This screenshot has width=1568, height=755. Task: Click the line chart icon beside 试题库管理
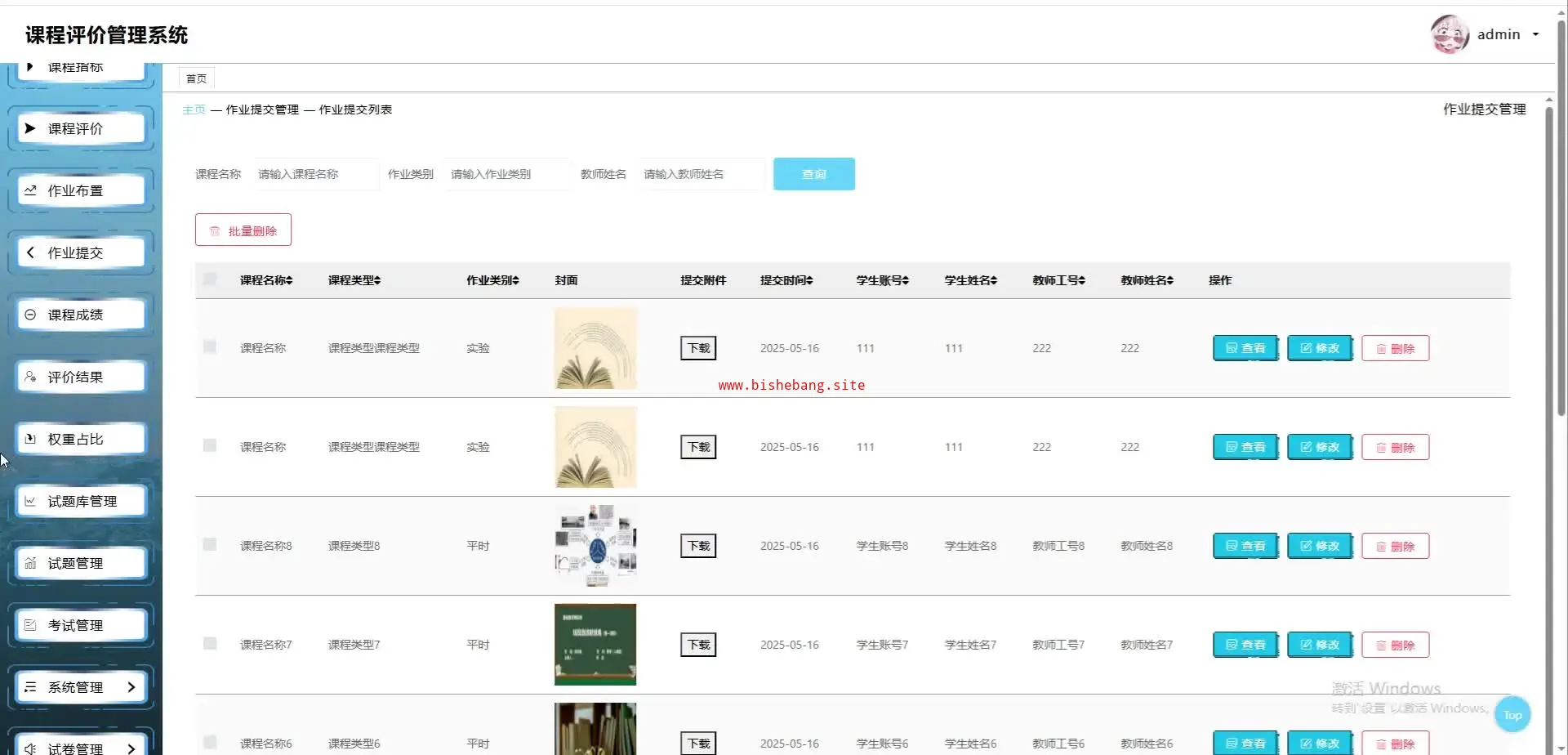pos(30,501)
